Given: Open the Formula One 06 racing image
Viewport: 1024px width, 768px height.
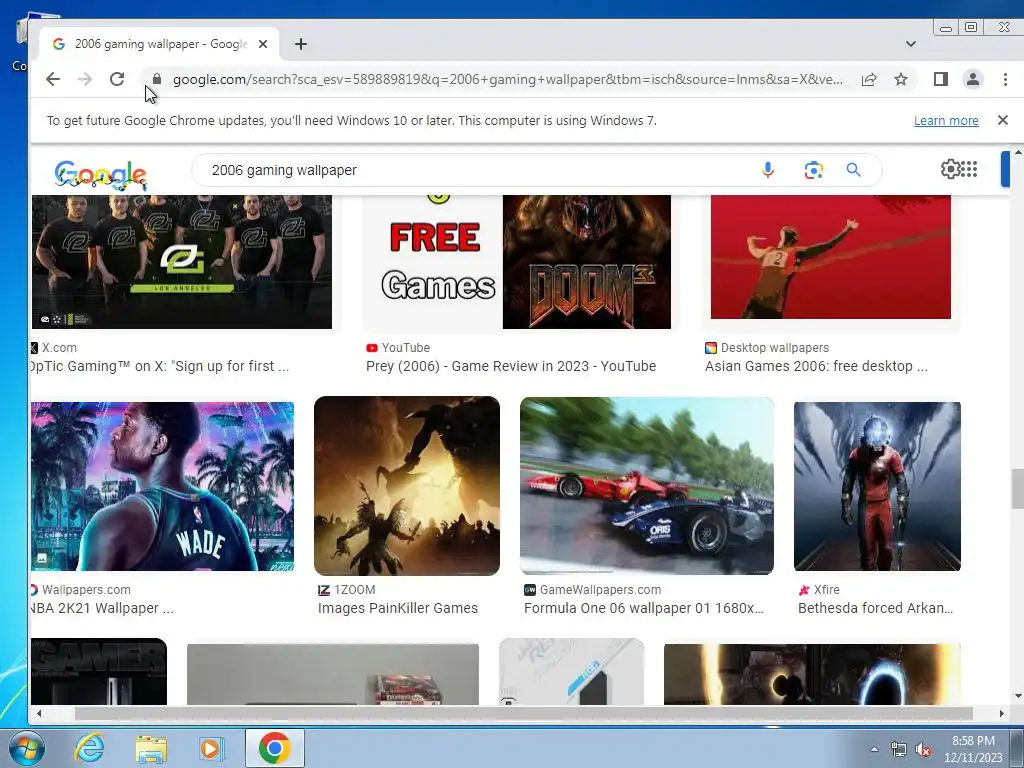Looking at the screenshot, I should [647, 486].
